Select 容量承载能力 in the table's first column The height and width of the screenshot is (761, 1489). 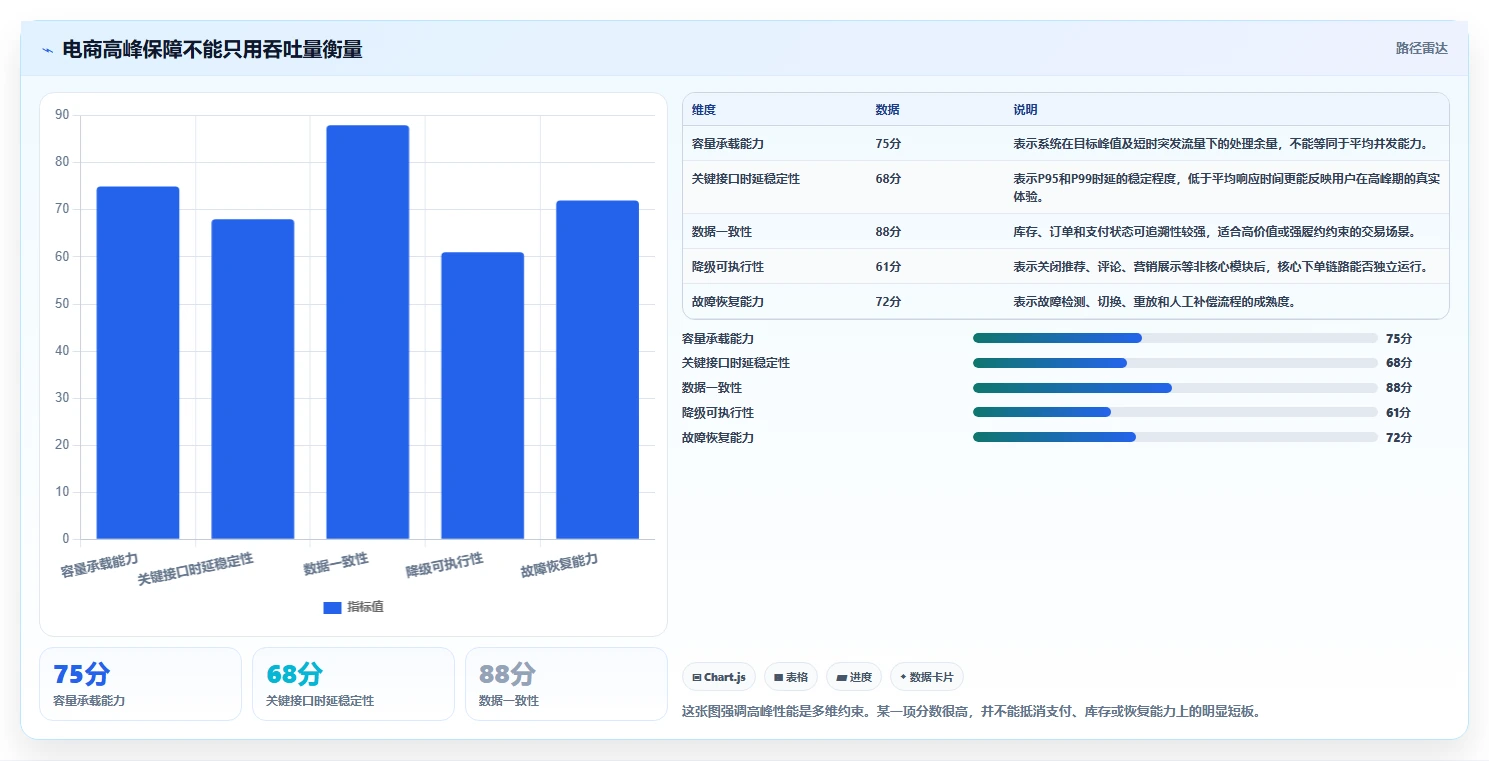pos(728,144)
